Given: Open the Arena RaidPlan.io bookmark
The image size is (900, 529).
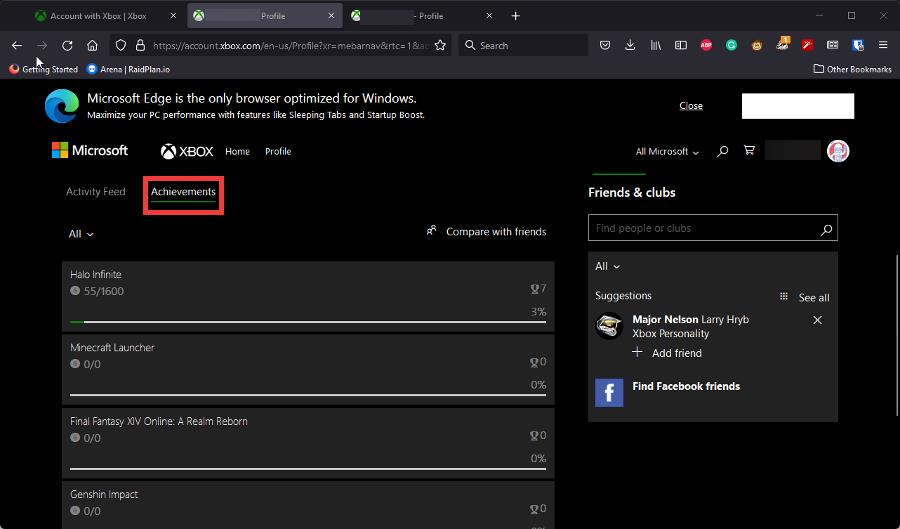Looking at the screenshot, I should [x=128, y=69].
